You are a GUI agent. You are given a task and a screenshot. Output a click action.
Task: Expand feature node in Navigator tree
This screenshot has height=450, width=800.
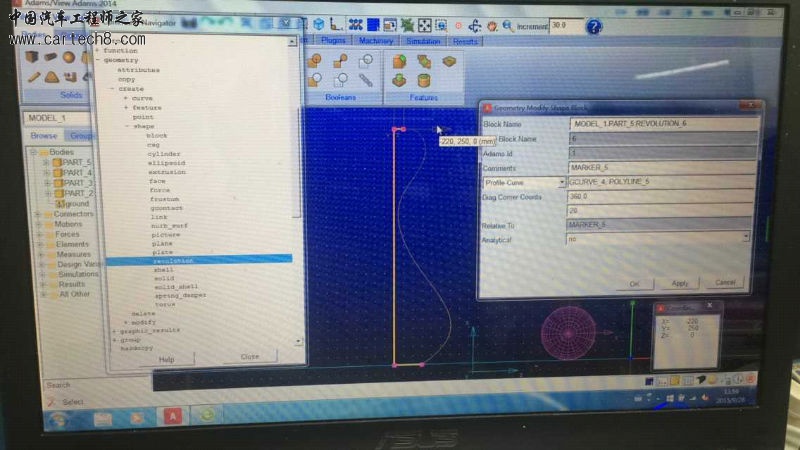pyautogui.click(x=126, y=108)
